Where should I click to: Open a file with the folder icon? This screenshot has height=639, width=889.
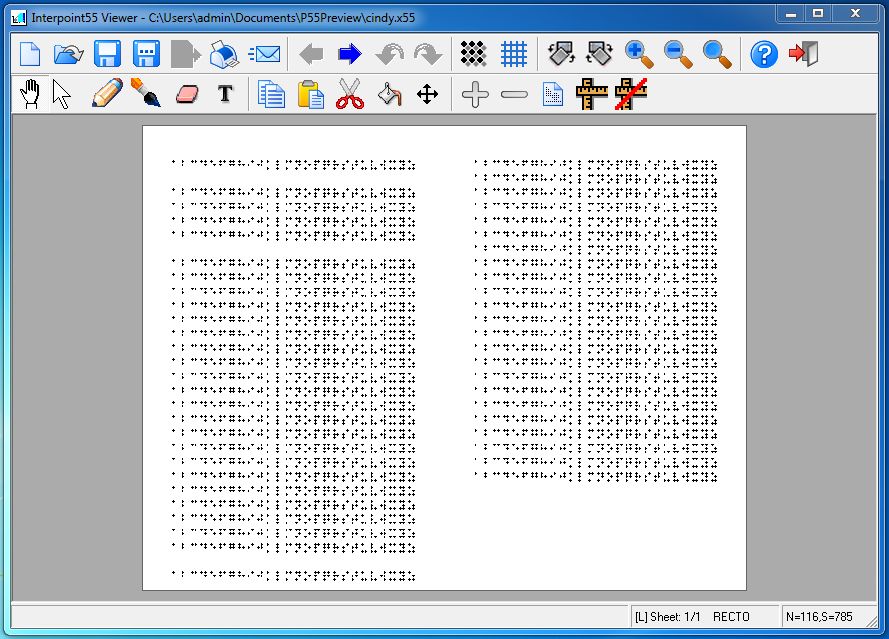pos(68,54)
